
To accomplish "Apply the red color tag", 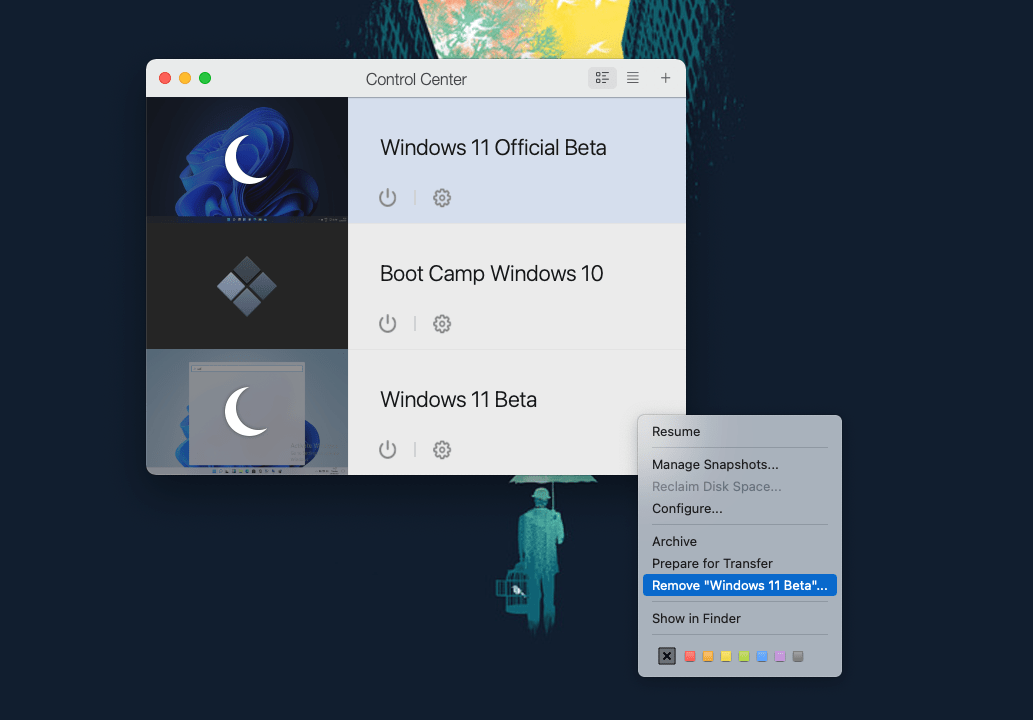I will coord(690,656).
